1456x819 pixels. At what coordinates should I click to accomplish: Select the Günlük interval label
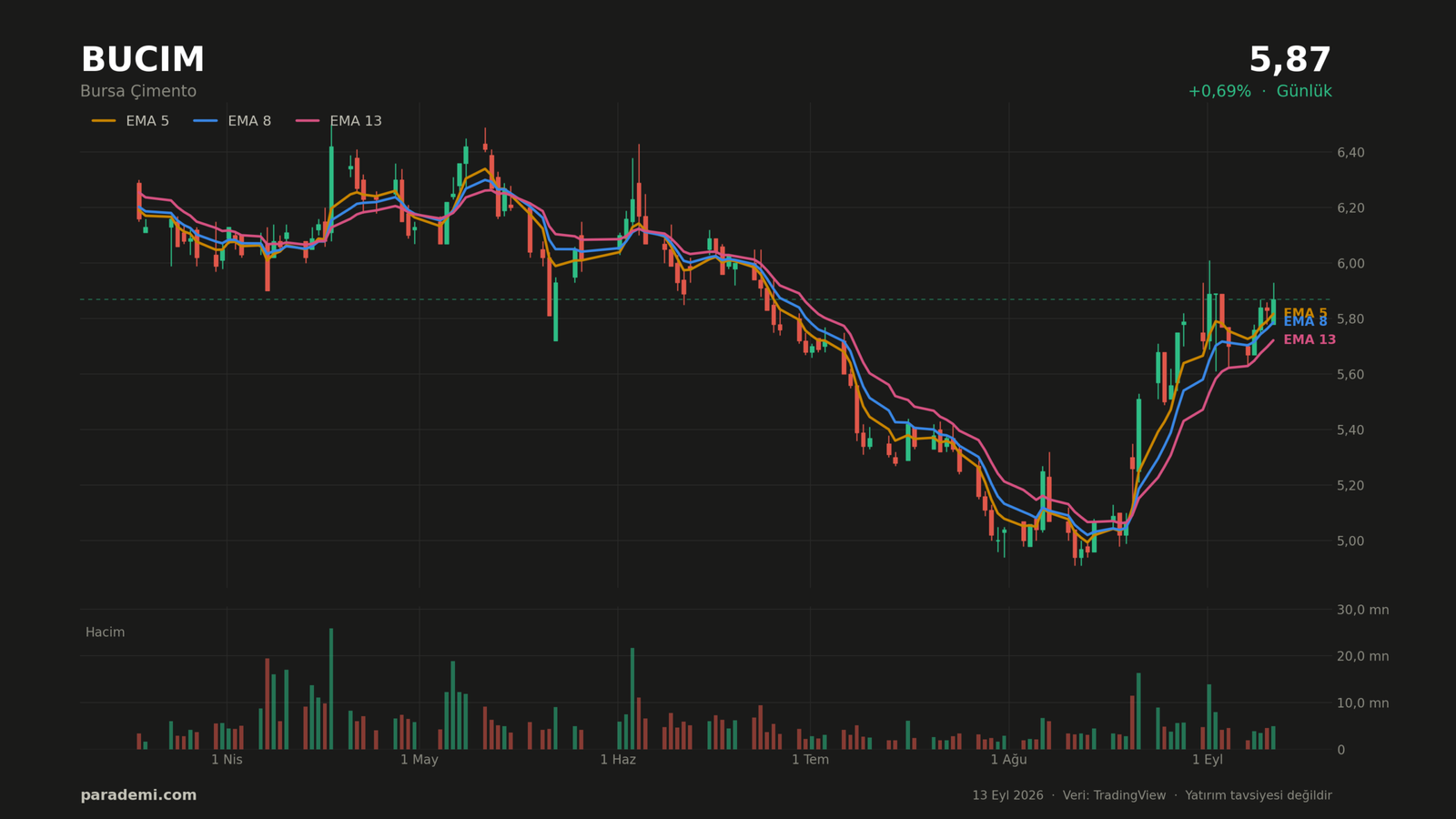[x=1304, y=92]
